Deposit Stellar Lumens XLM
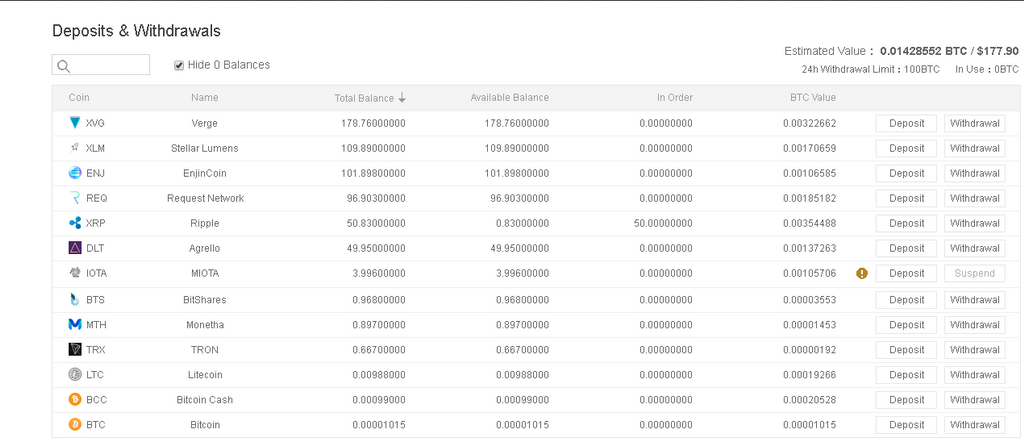The height and width of the screenshot is (443, 1024). 906,148
